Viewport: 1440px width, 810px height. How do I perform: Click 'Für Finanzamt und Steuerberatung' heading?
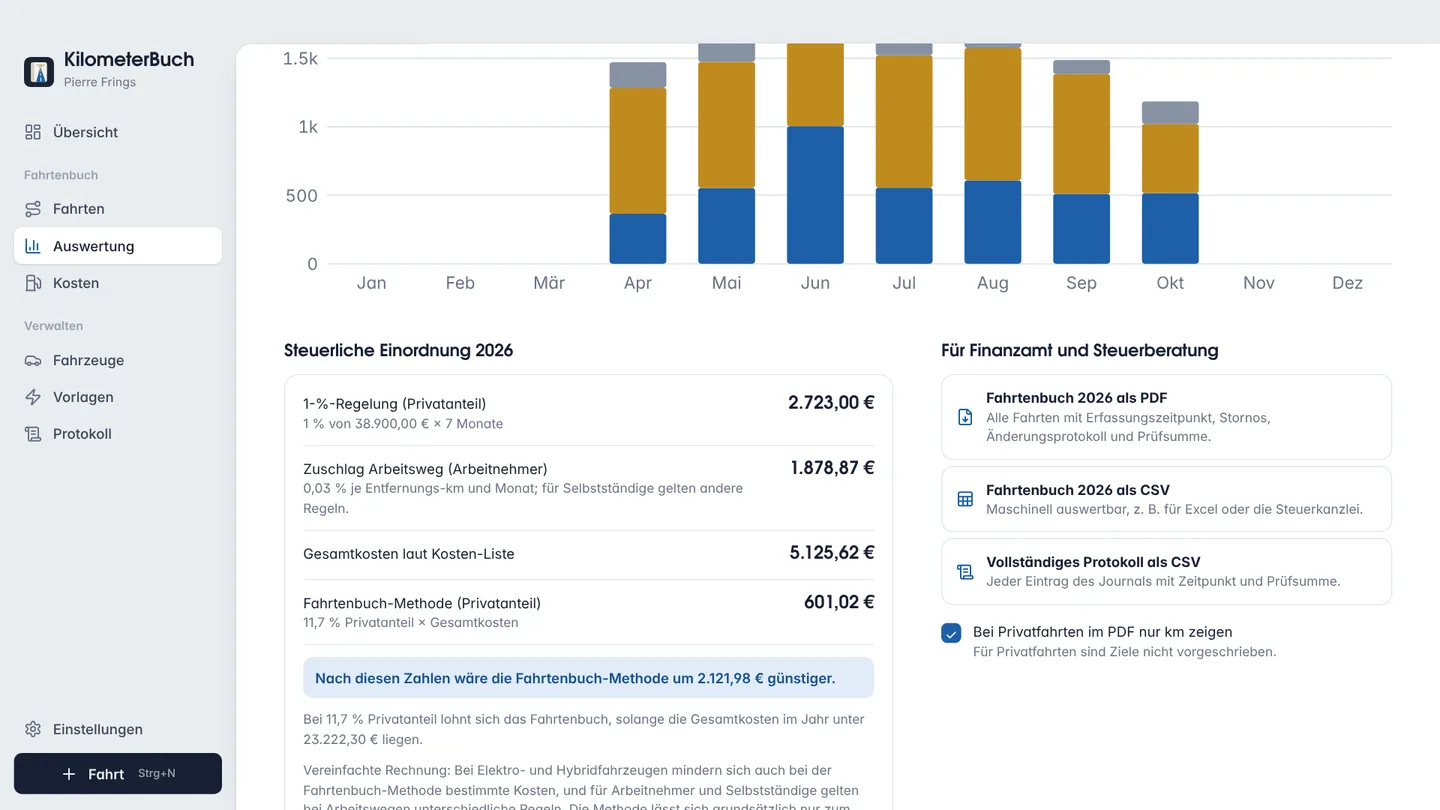1080,351
